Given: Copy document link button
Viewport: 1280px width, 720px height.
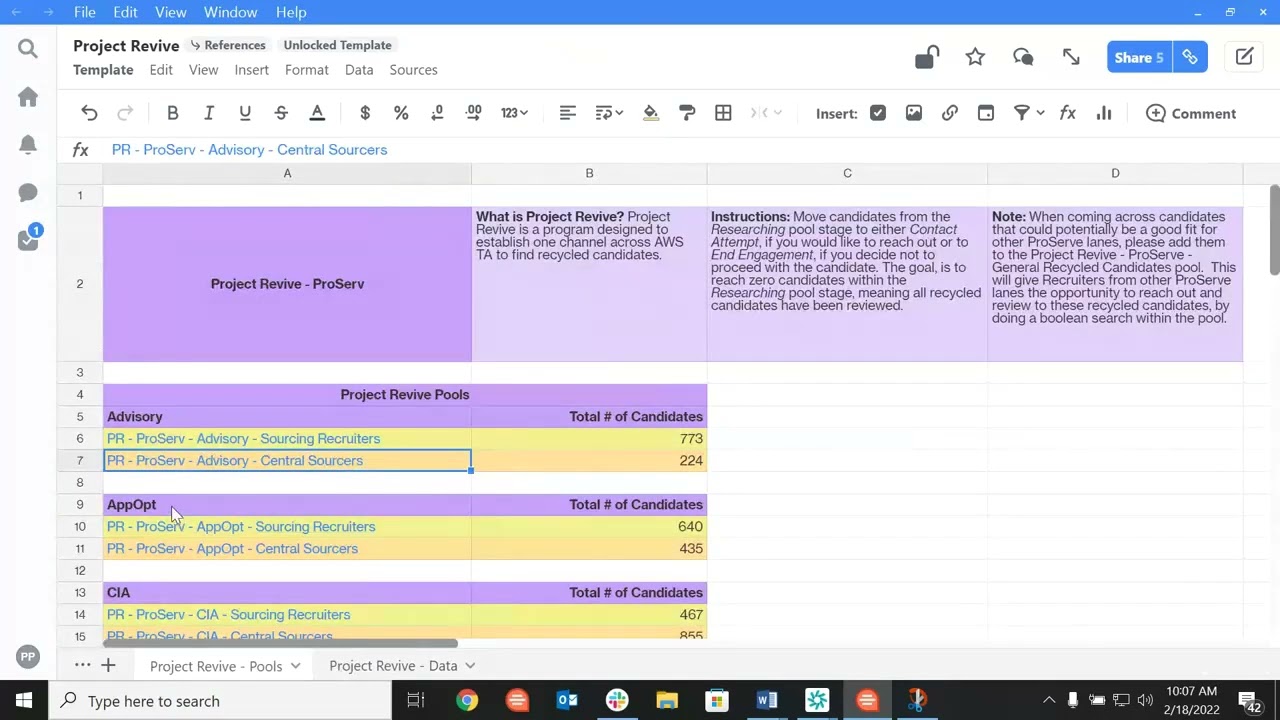Looking at the screenshot, I should pos(1190,57).
